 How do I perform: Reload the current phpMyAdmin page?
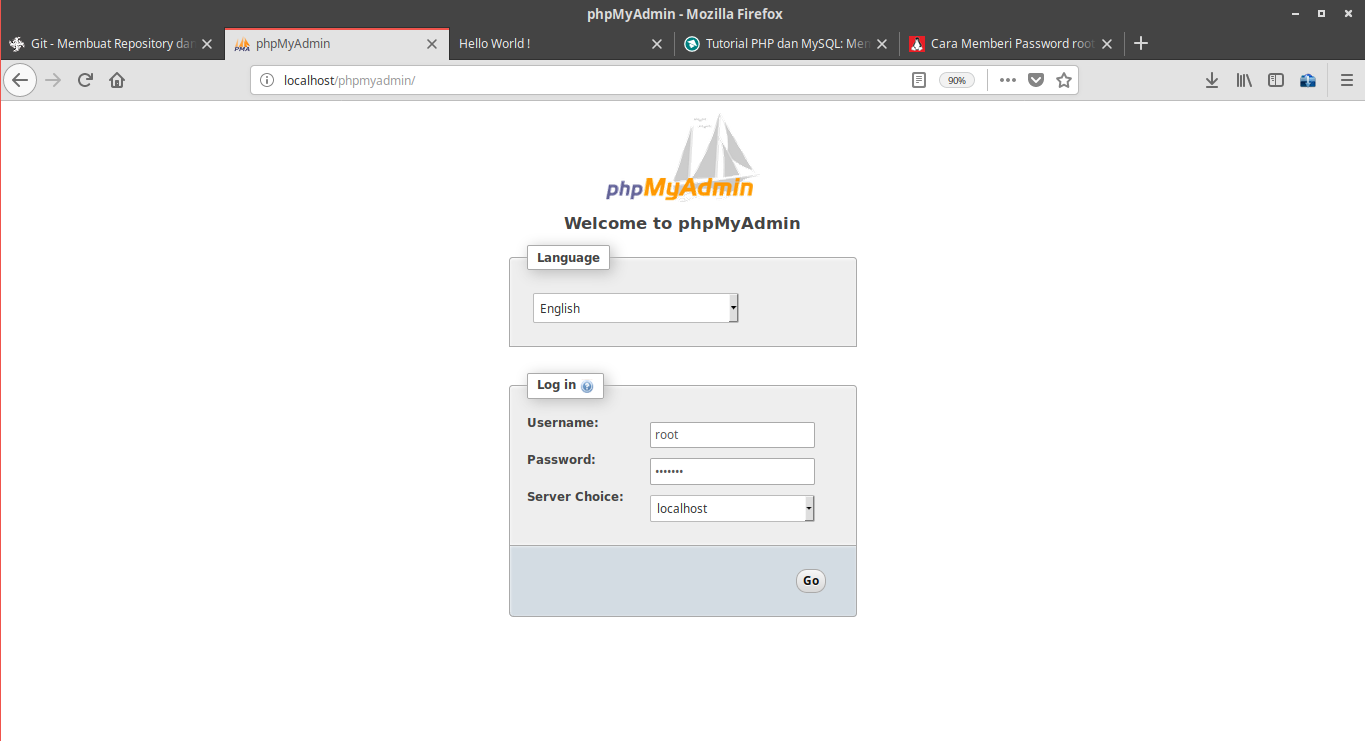(85, 80)
